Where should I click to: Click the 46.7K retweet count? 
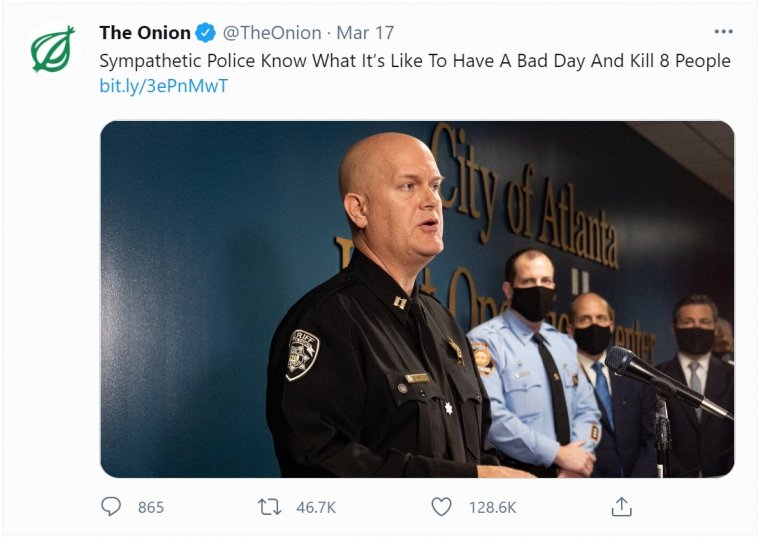(316, 508)
